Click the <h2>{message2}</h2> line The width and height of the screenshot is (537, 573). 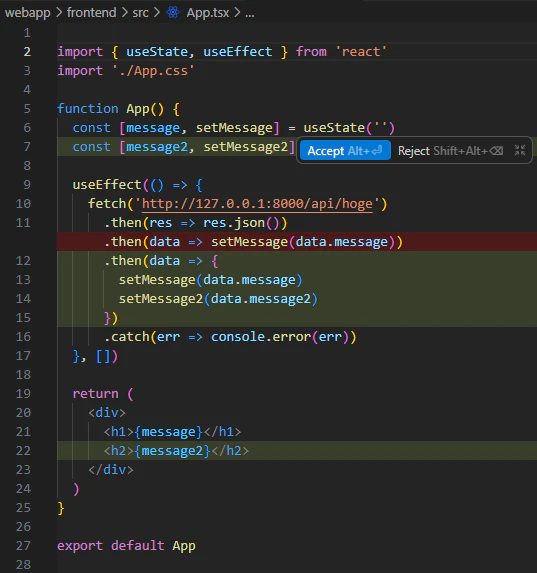pyautogui.click(x=176, y=451)
